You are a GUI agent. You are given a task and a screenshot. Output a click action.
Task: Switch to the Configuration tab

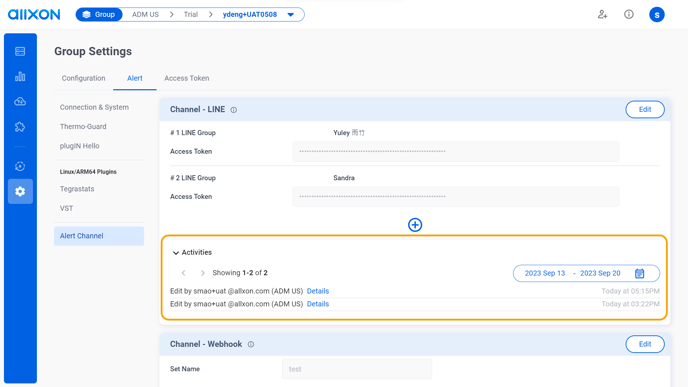(x=83, y=78)
